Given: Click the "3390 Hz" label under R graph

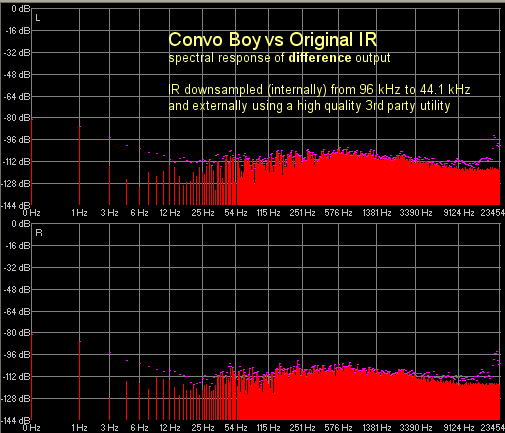Looking at the screenshot, I should [x=416, y=428].
